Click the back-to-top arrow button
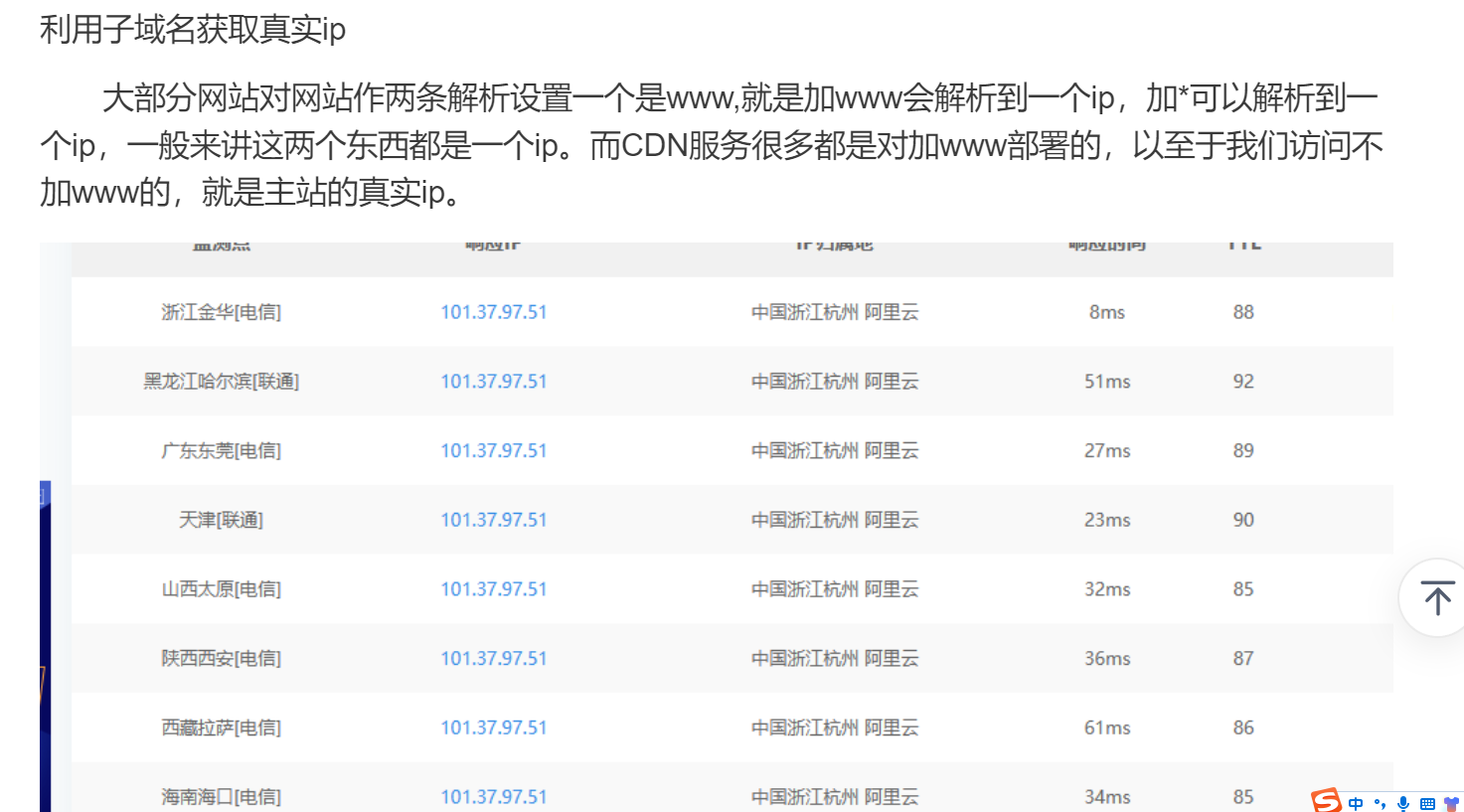The image size is (1464, 812). [x=1437, y=597]
